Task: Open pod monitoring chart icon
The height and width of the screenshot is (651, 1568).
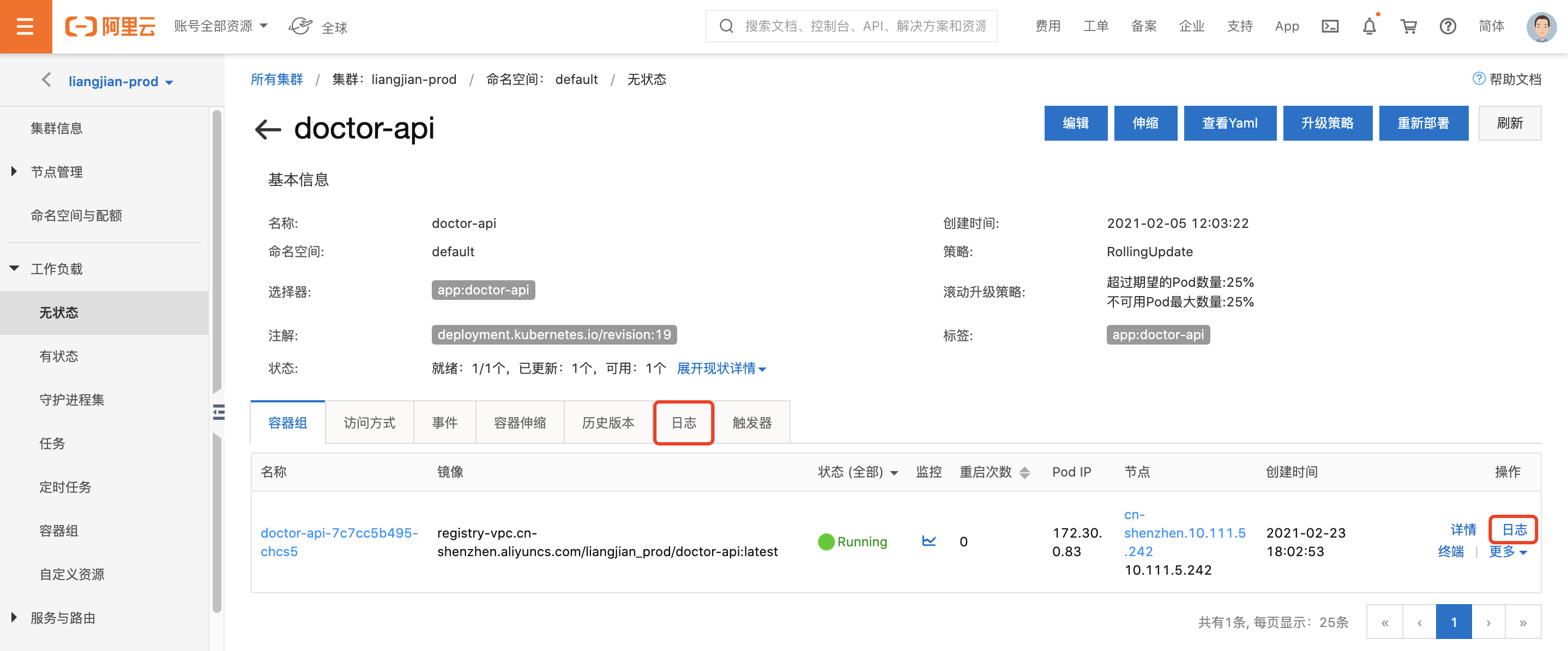Action: point(928,541)
